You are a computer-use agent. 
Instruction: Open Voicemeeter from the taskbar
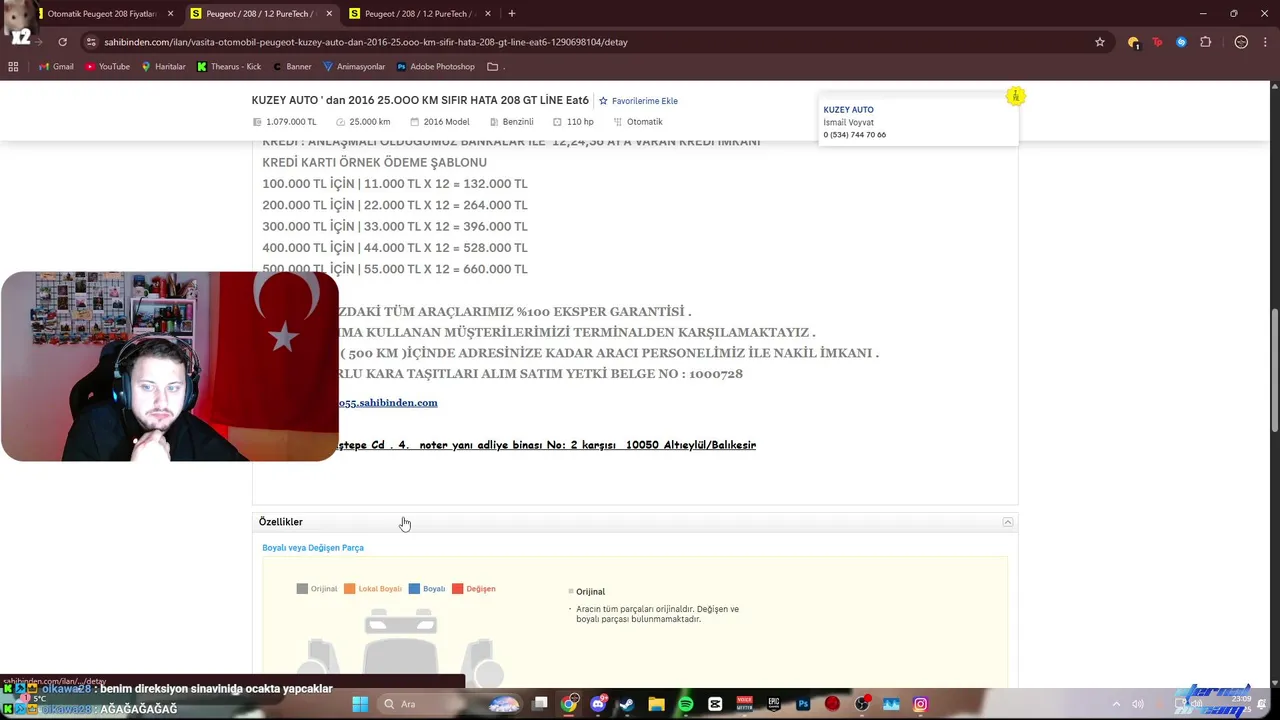click(744, 704)
